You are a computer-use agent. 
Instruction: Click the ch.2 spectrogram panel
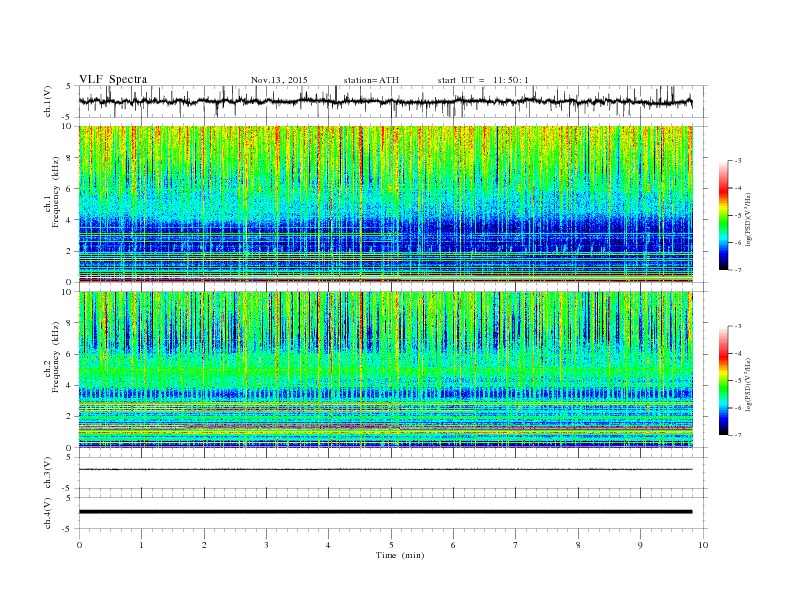(x=385, y=370)
